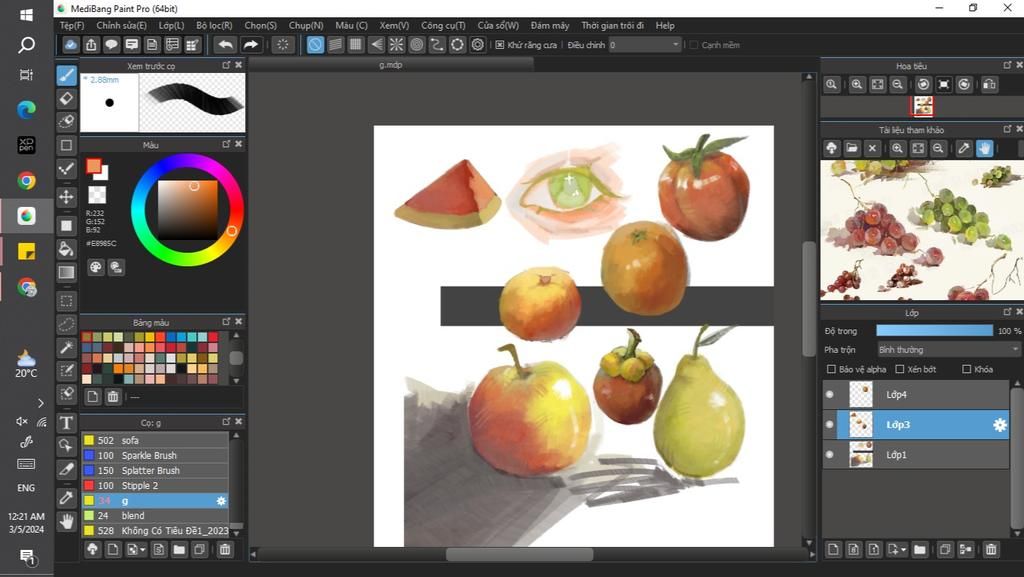Enable the Xén bớt checkbox
The image size is (1024, 577).
(x=900, y=369)
